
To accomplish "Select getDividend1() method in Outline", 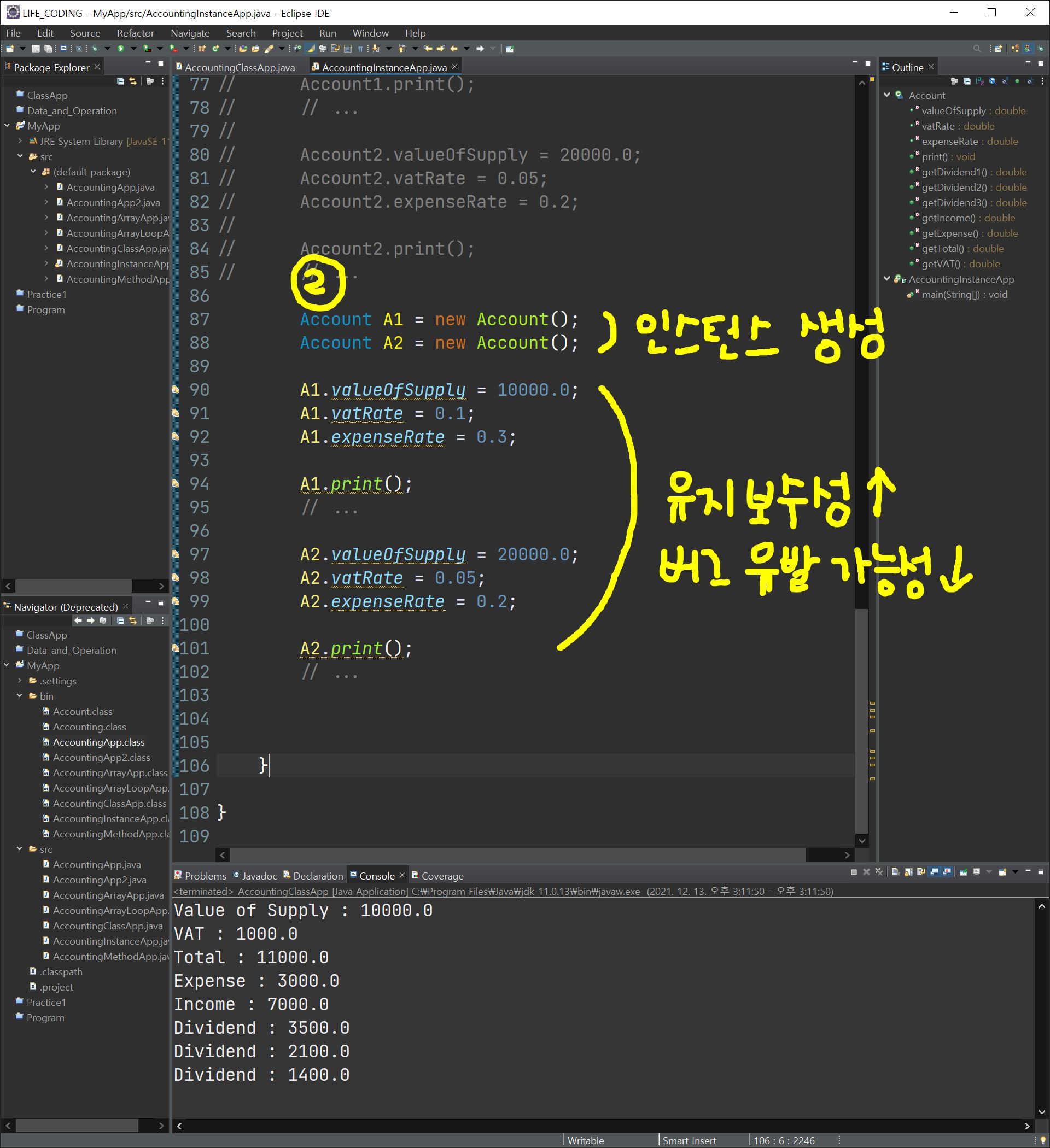I will click(x=954, y=172).
